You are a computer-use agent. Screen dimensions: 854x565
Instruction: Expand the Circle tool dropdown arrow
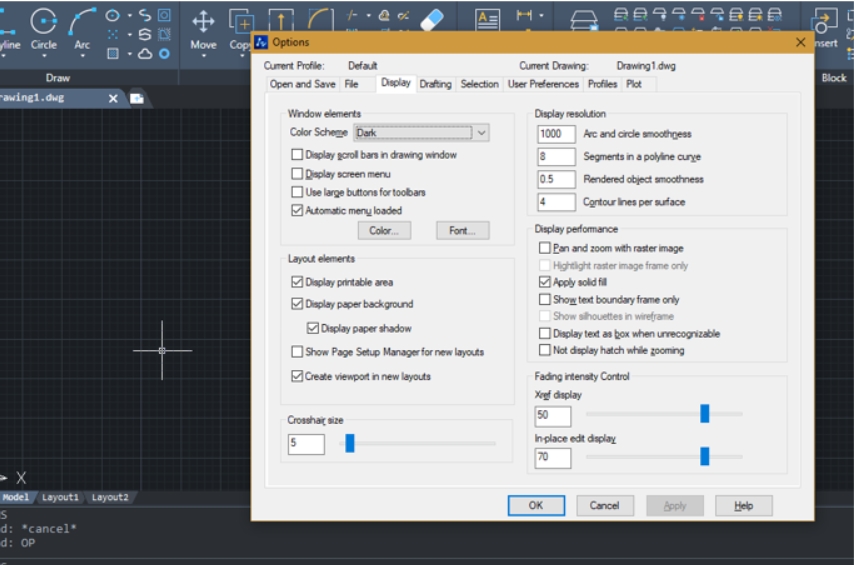[x=44, y=56]
